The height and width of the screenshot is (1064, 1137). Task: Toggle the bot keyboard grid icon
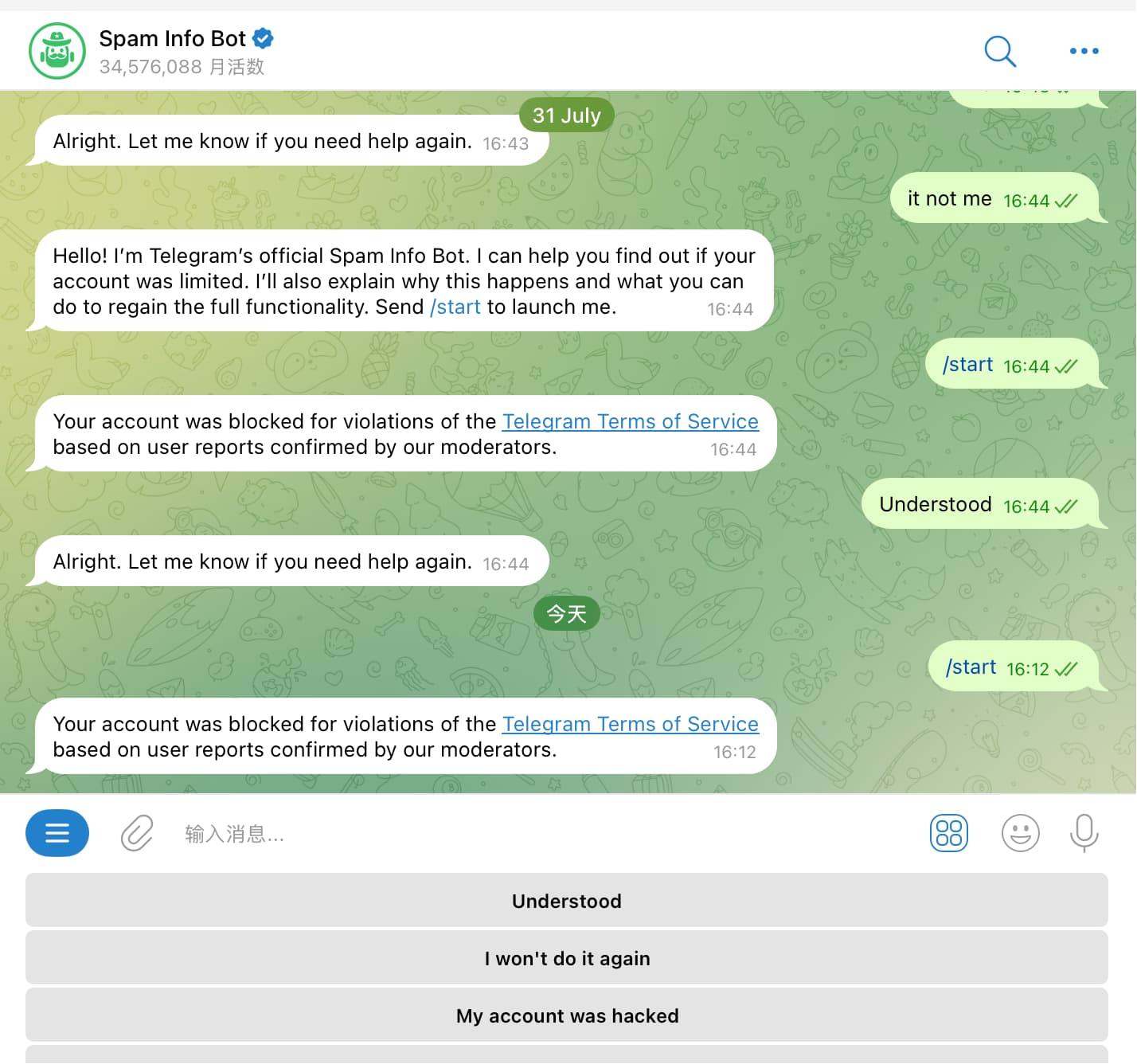pyautogui.click(x=949, y=833)
